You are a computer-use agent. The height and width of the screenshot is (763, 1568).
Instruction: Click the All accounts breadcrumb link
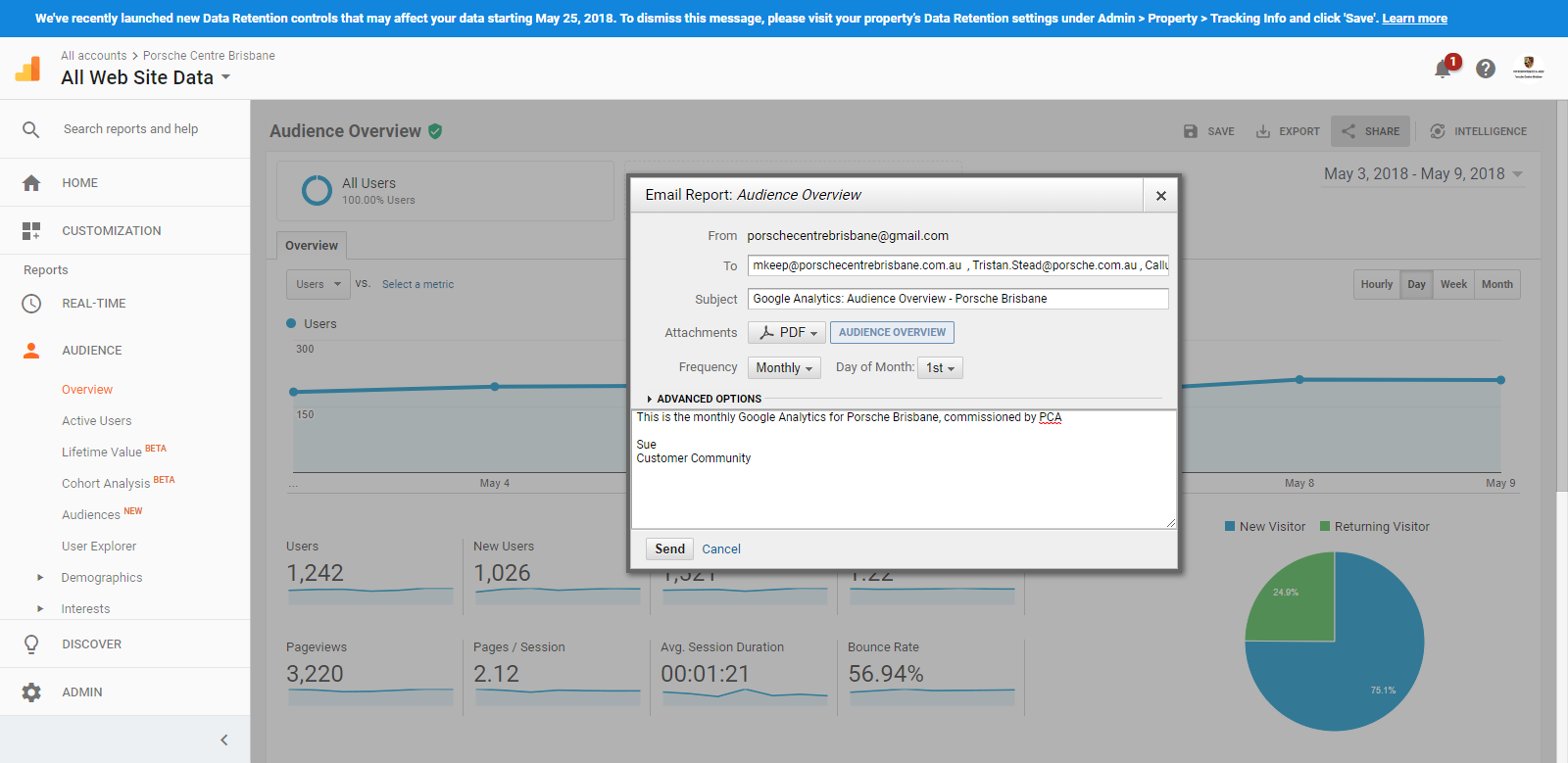(94, 56)
